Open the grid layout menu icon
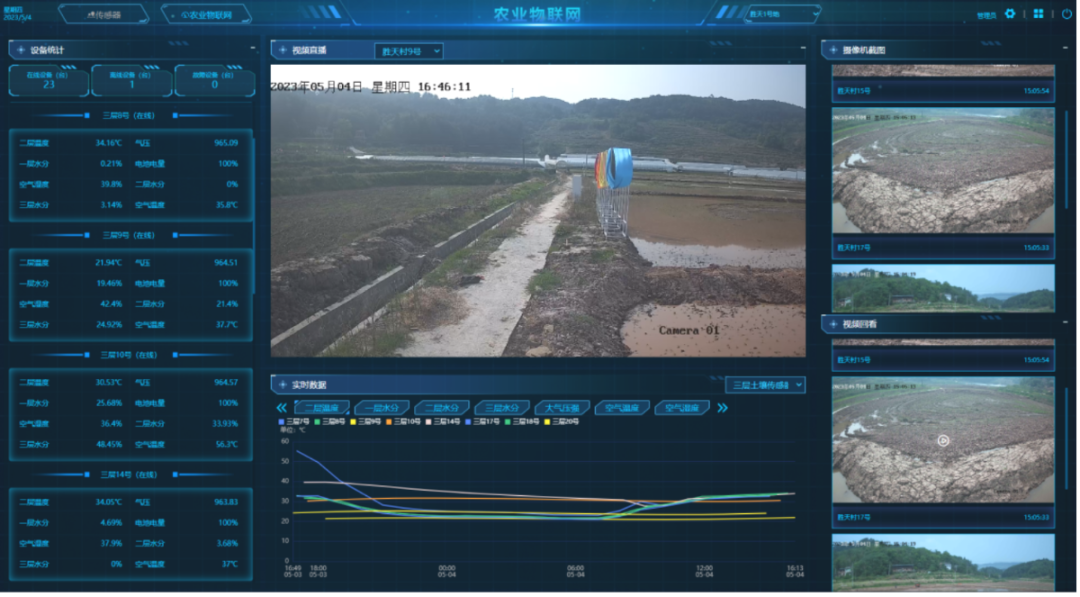 pyautogui.click(x=1038, y=14)
